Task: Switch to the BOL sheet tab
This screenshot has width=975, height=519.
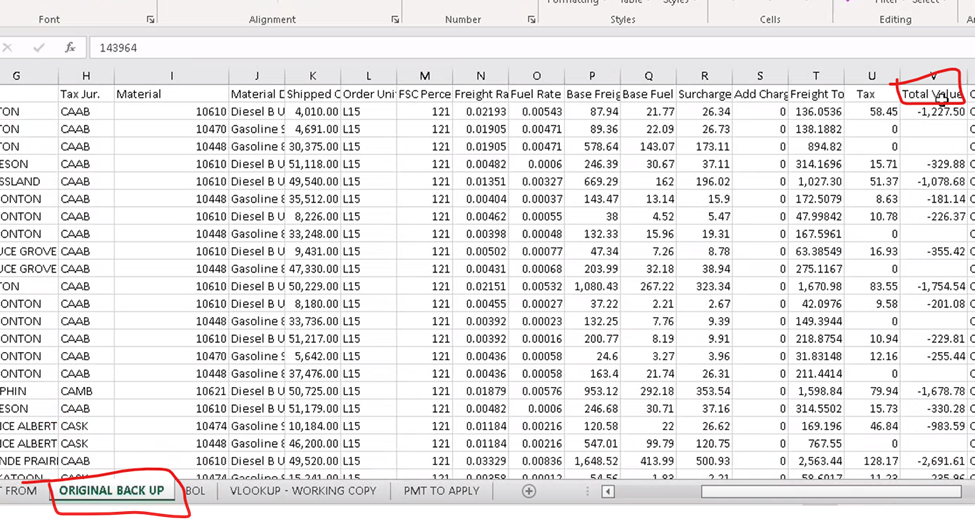Action: [195, 490]
